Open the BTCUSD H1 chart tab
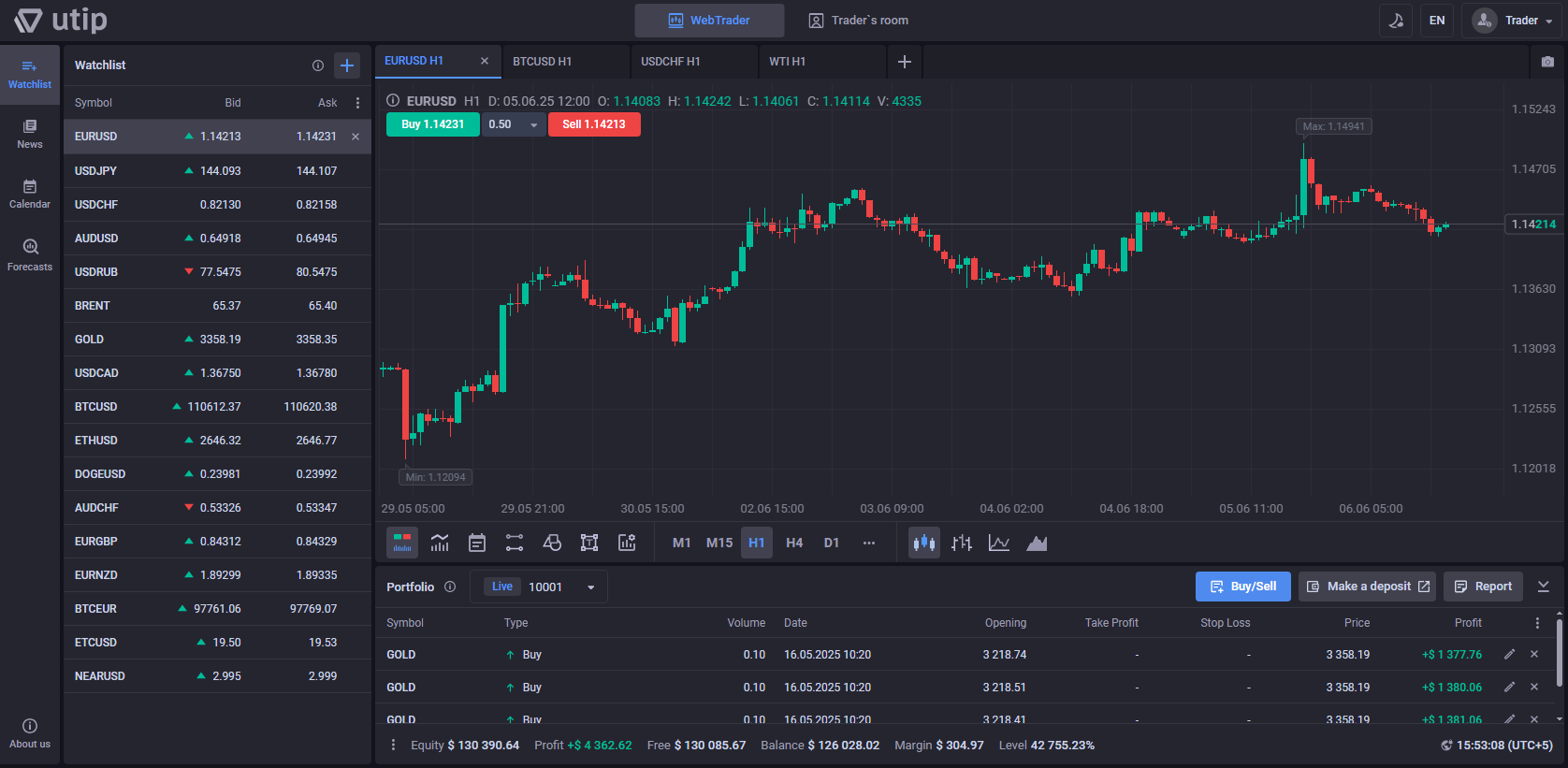 pyautogui.click(x=565, y=62)
